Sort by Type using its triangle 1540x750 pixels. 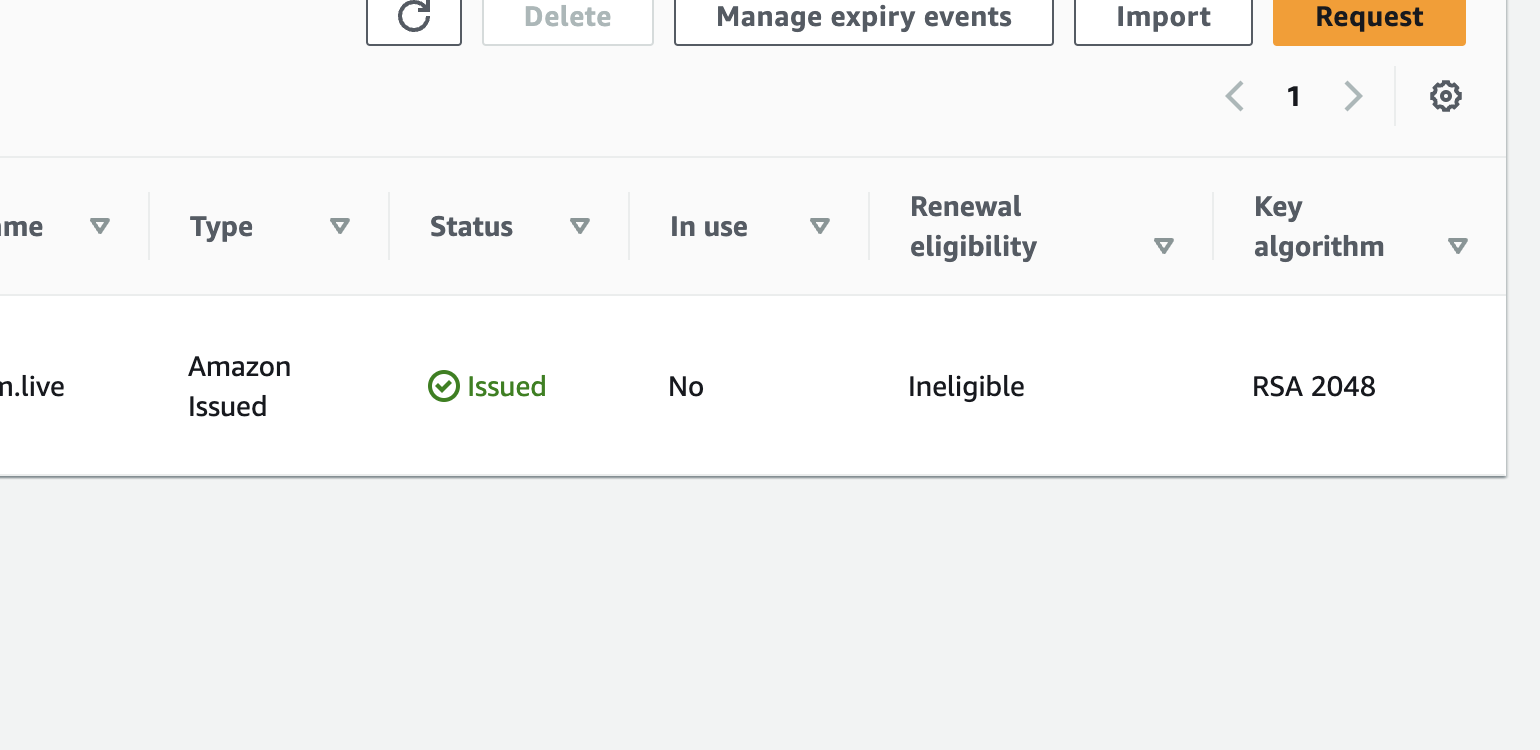(x=340, y=226)
